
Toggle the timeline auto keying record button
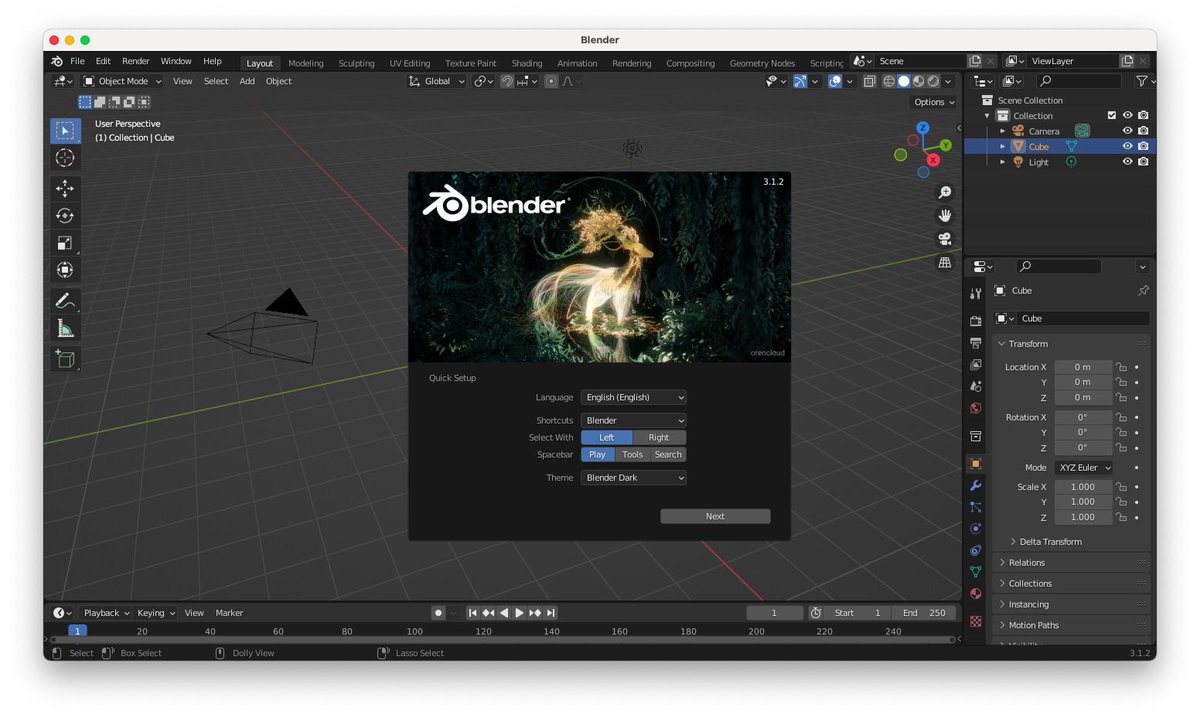coord(438,612)
